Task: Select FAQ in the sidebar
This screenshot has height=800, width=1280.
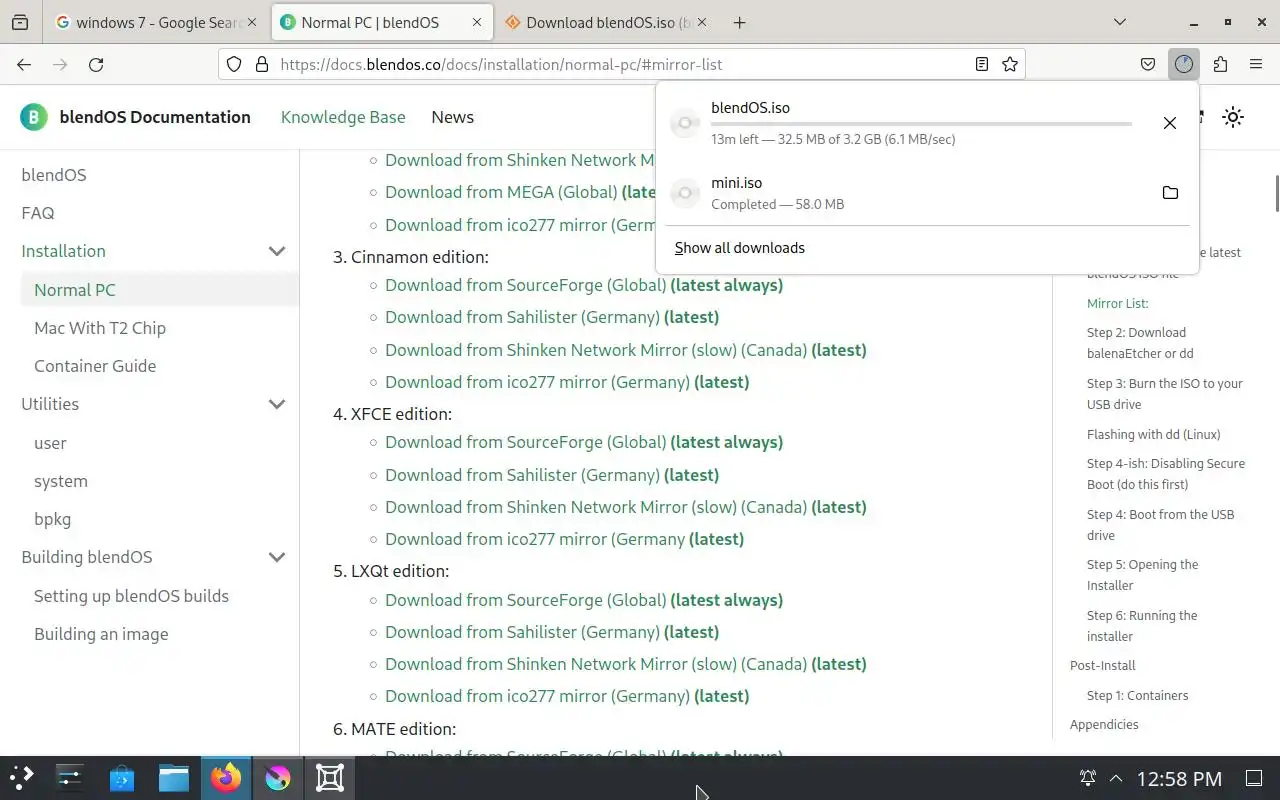Action: (x=38, y=213)
